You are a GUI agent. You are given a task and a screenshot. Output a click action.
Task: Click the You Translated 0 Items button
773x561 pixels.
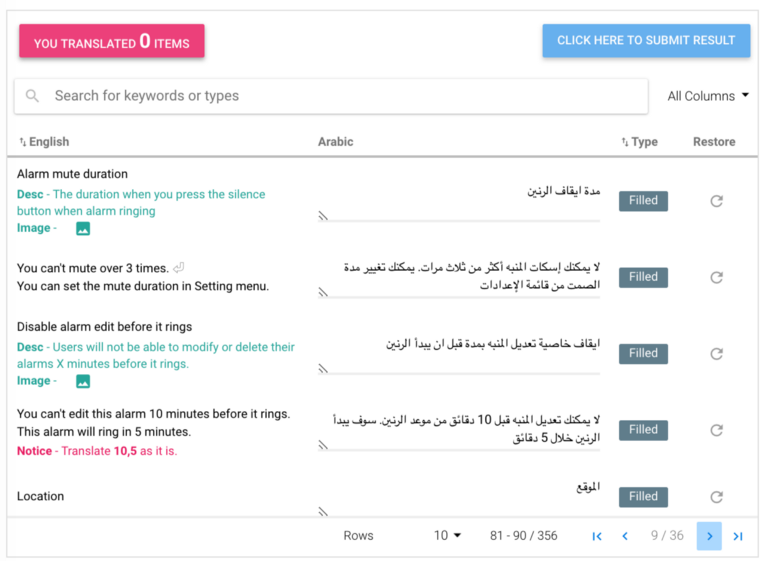tap(111, 42)
